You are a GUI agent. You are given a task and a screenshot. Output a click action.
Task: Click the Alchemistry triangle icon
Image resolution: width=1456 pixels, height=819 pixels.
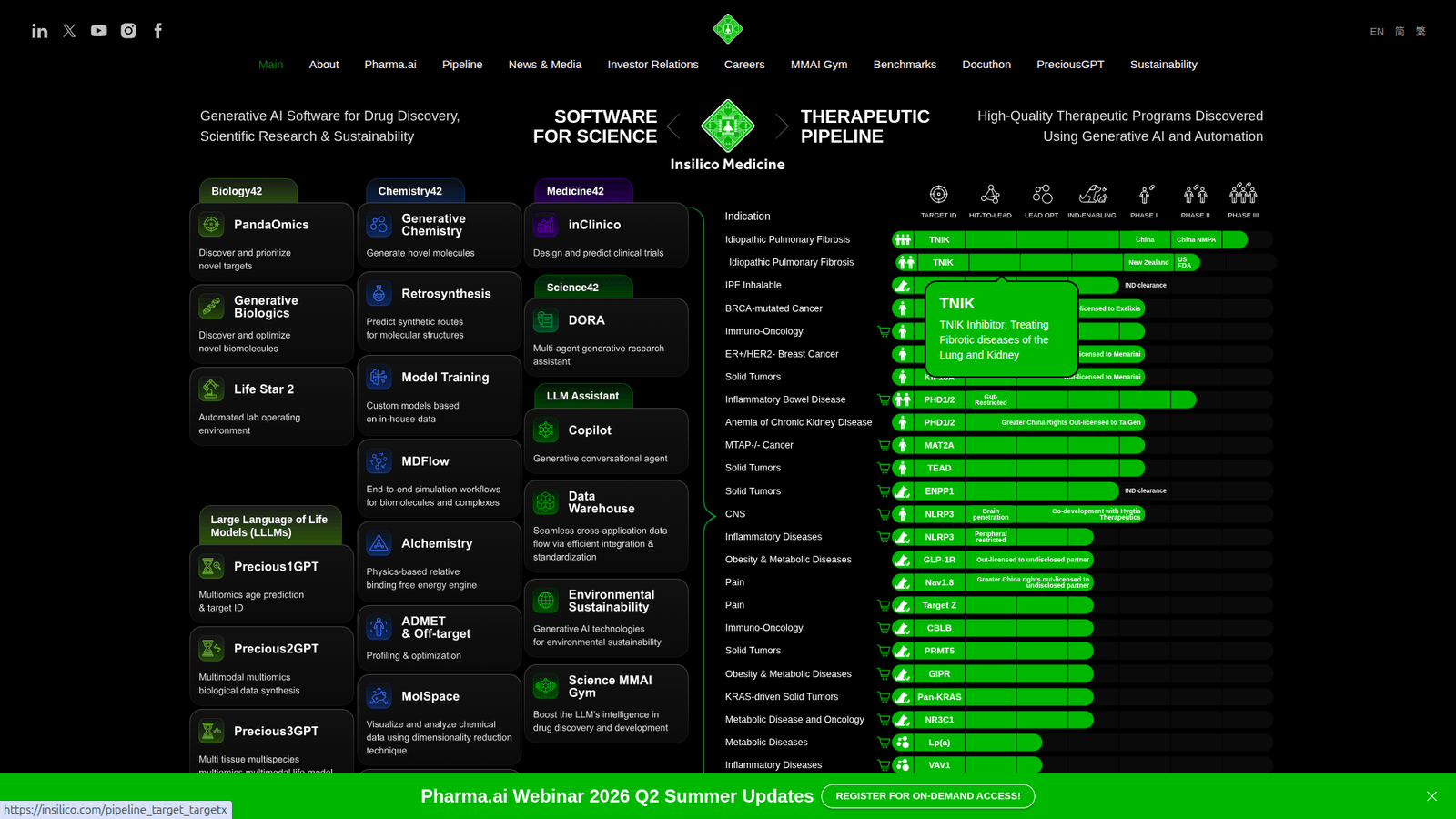379,543
